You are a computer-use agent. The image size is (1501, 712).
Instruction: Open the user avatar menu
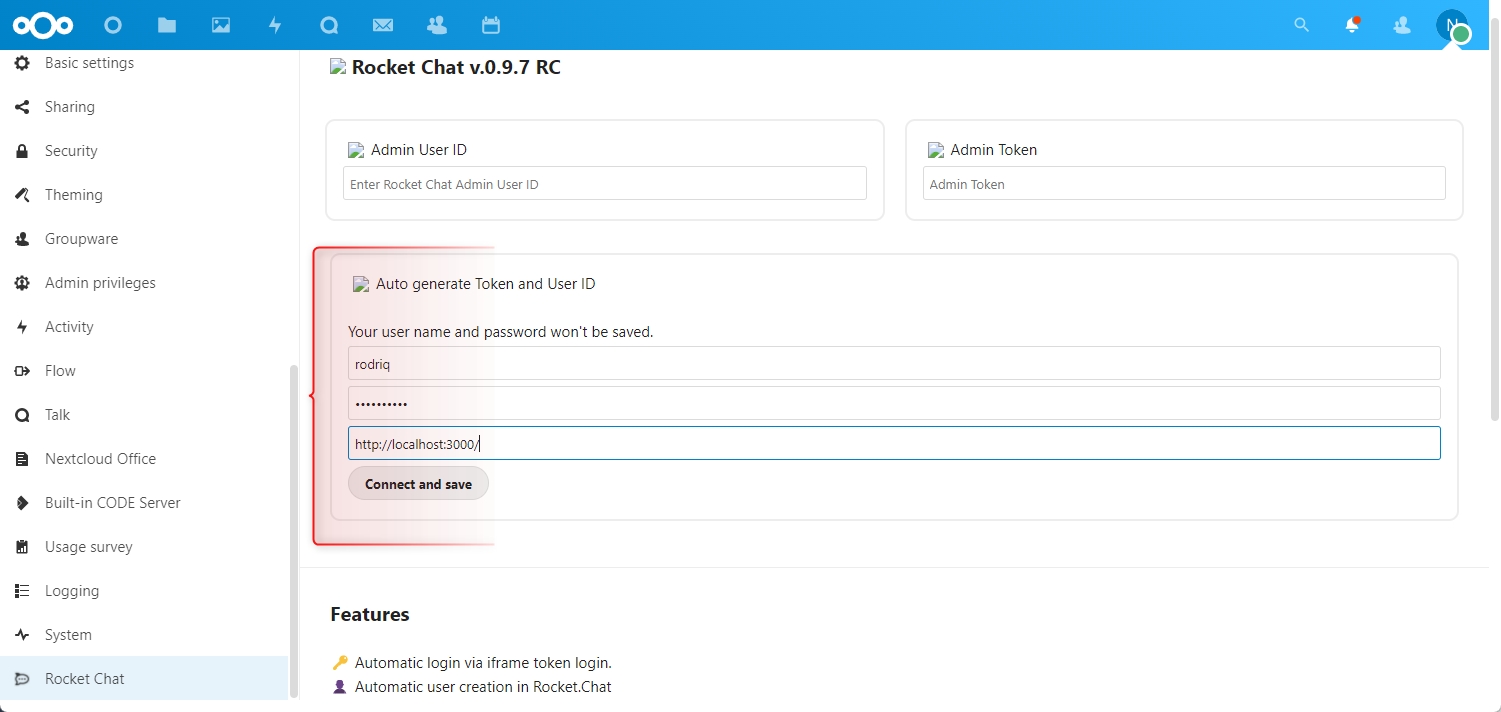(1452, 25)
